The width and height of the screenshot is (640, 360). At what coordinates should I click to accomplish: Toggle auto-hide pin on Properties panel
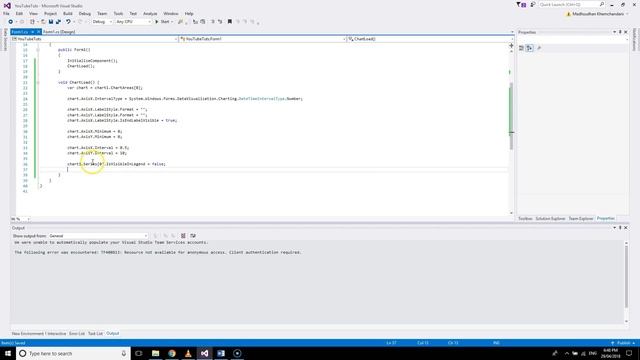(x=620, y=32)
